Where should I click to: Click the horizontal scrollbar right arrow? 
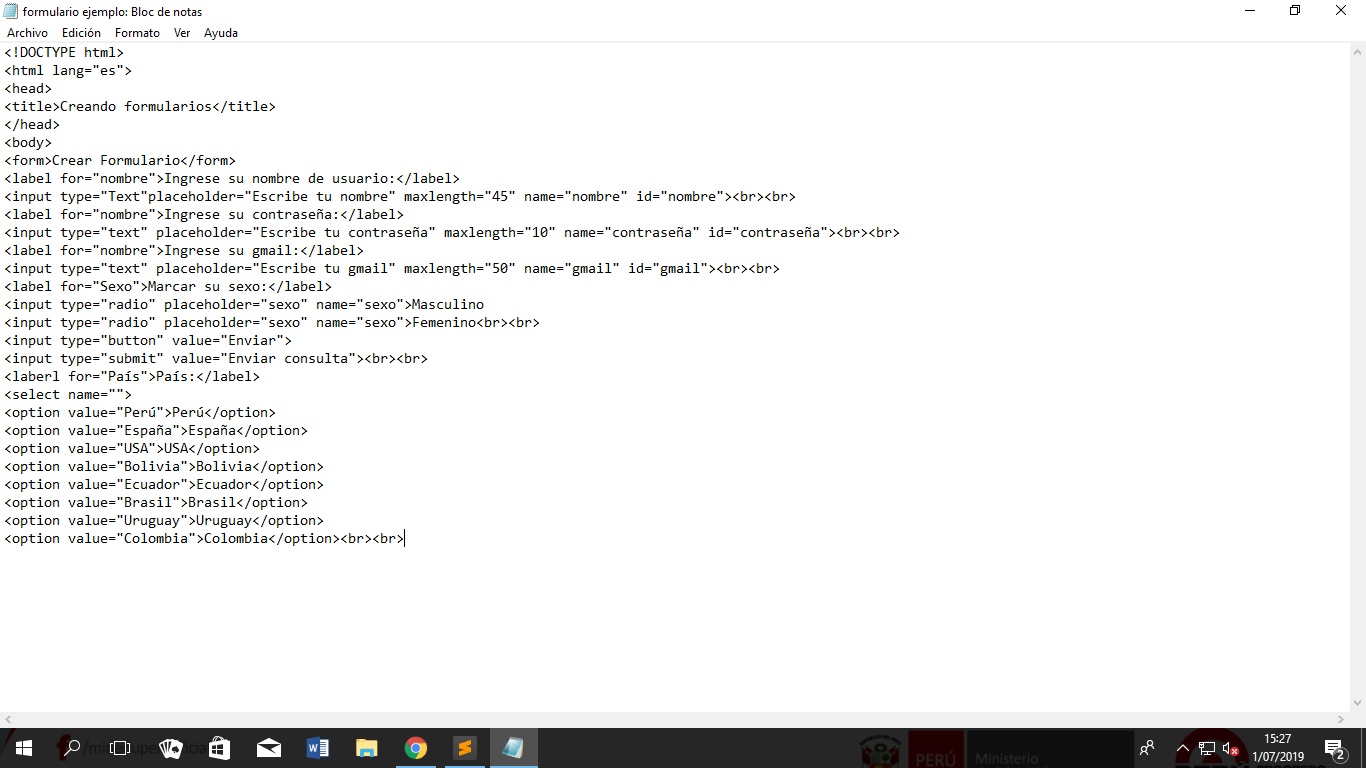coord(1341,720)
